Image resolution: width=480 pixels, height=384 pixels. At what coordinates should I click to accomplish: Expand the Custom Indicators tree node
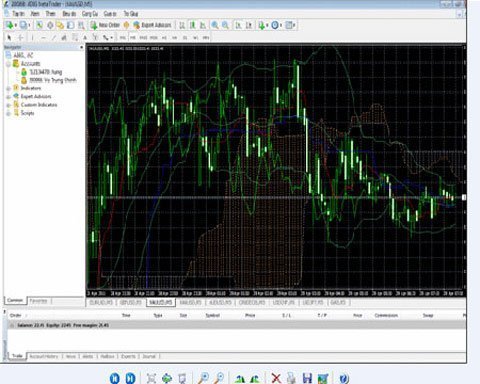coord(8,105)
